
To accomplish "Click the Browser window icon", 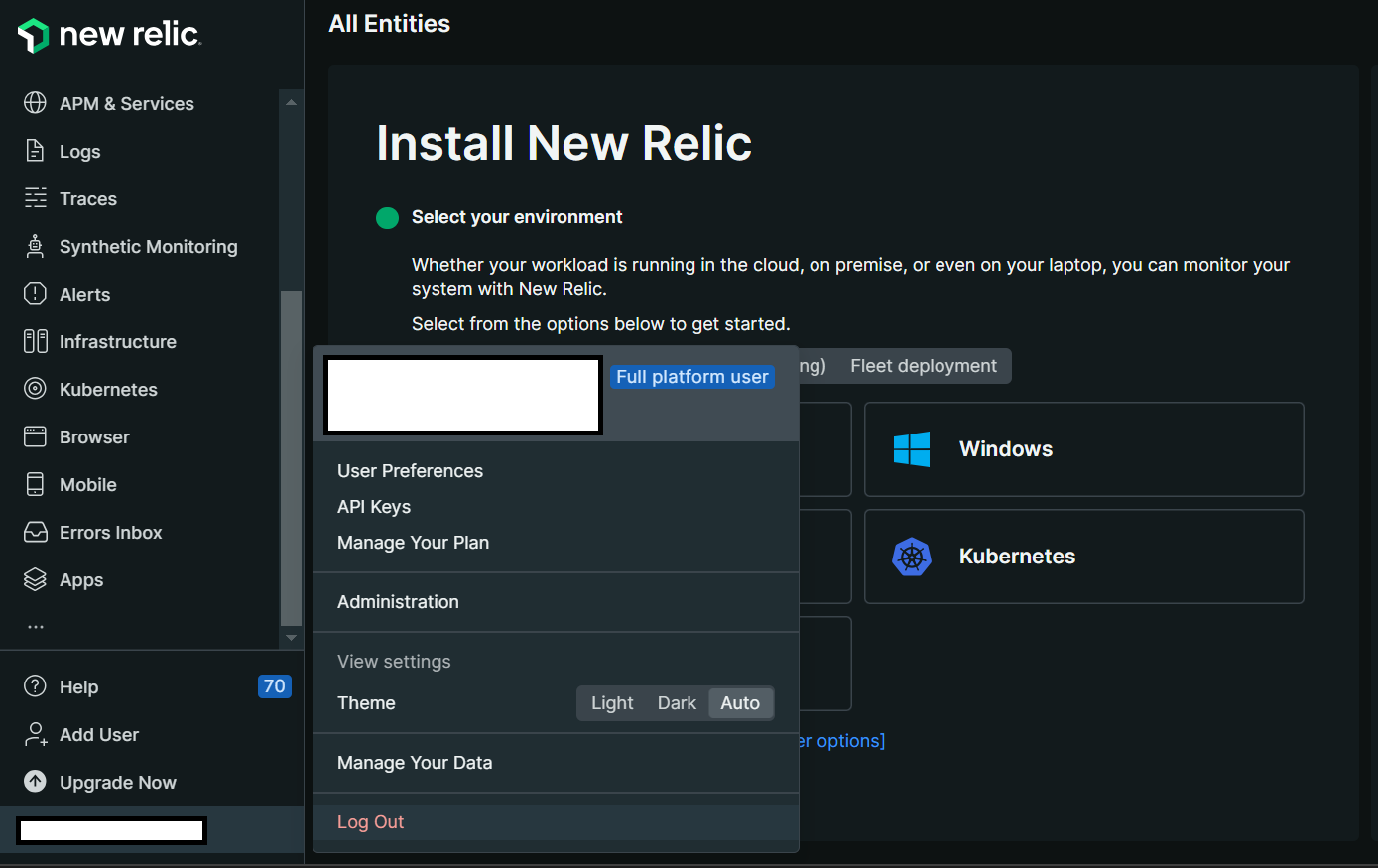I will (35, 436).
